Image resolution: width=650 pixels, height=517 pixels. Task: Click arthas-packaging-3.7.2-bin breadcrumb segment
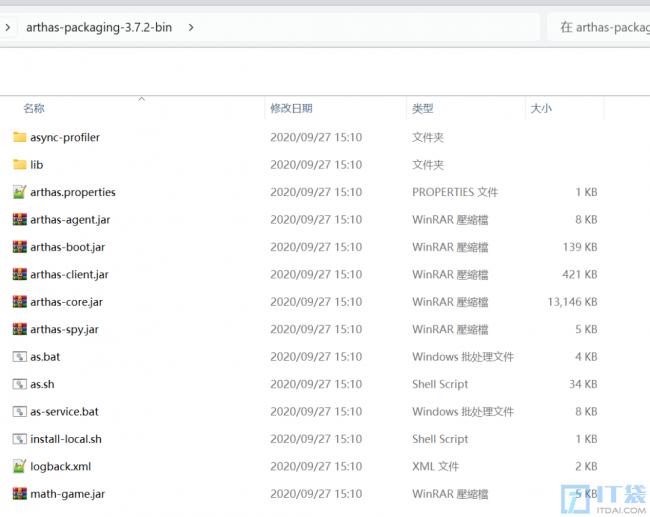[99, 27]
